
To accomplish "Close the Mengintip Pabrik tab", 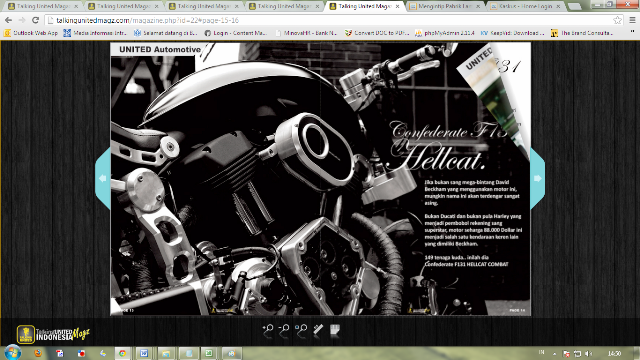I will [x=478, y=7].
